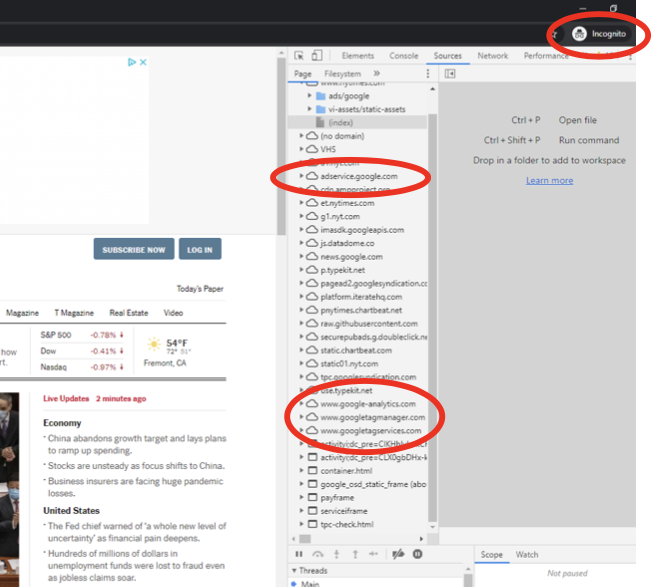Open the T Magazine section

click(x=74, y=313)
